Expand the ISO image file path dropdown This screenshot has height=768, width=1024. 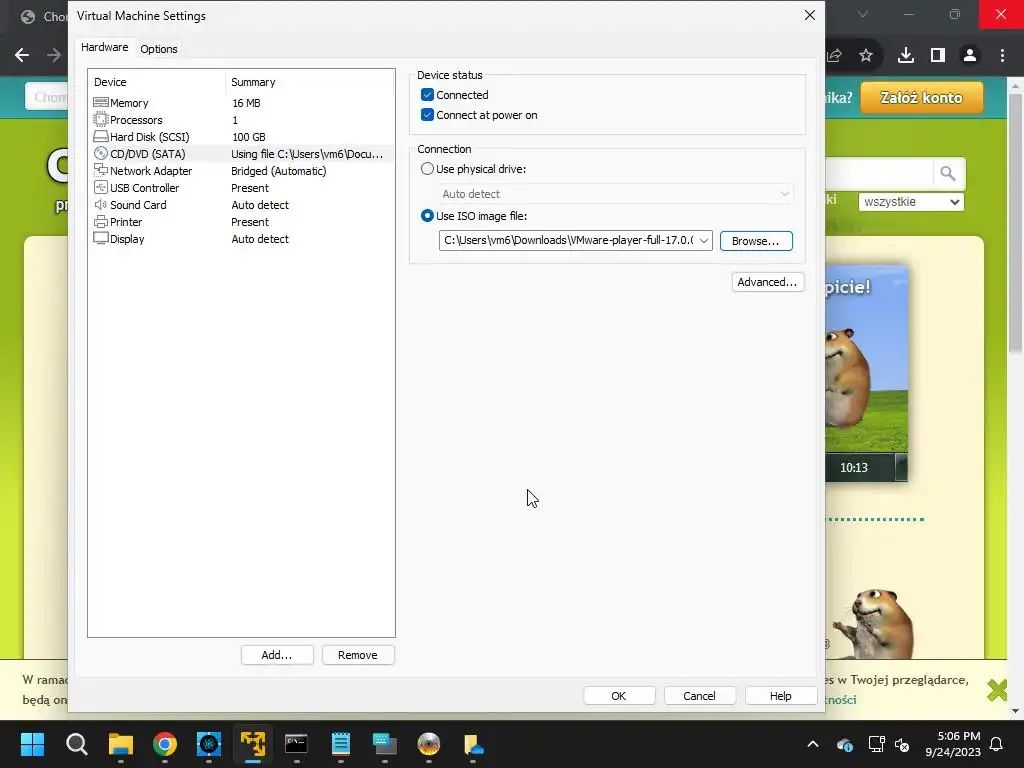(703, 240)
